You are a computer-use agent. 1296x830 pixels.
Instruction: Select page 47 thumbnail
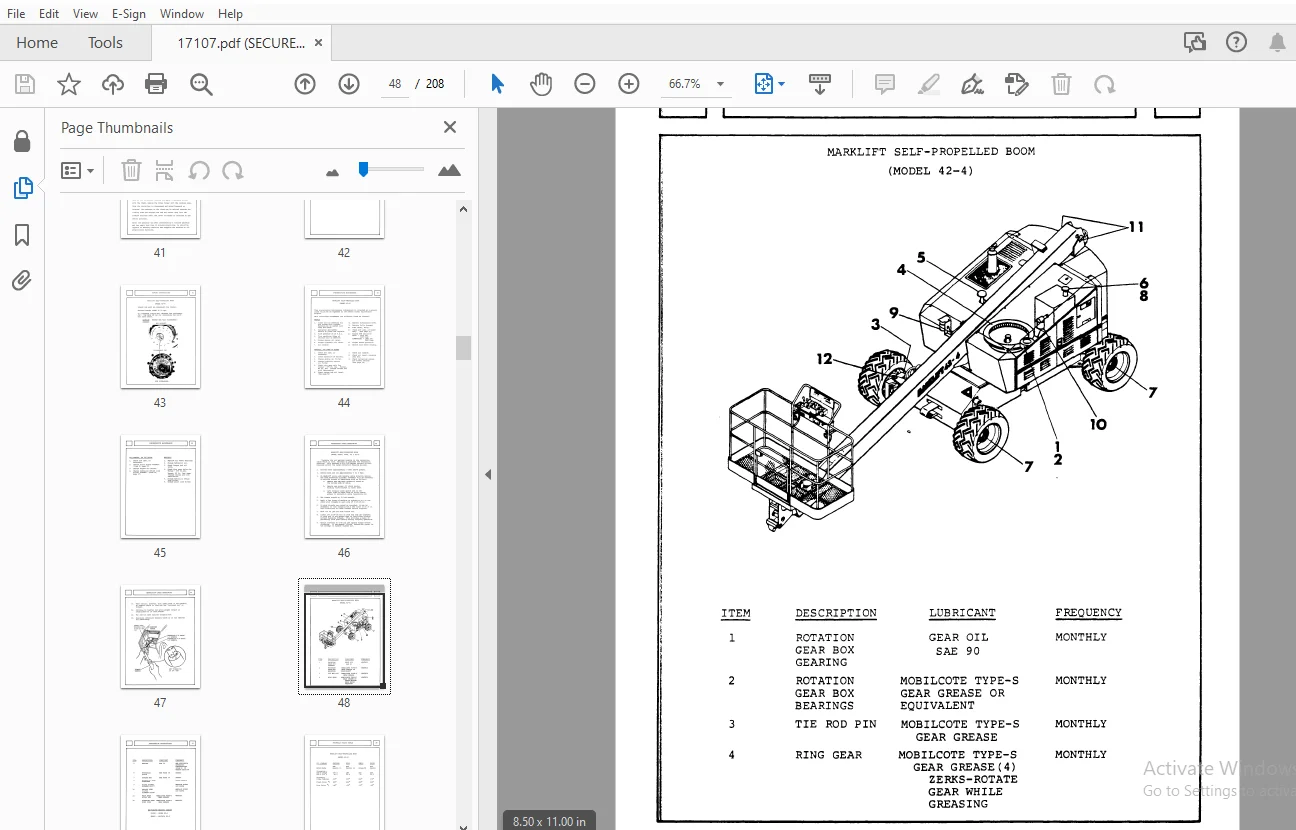coord(160,637)
